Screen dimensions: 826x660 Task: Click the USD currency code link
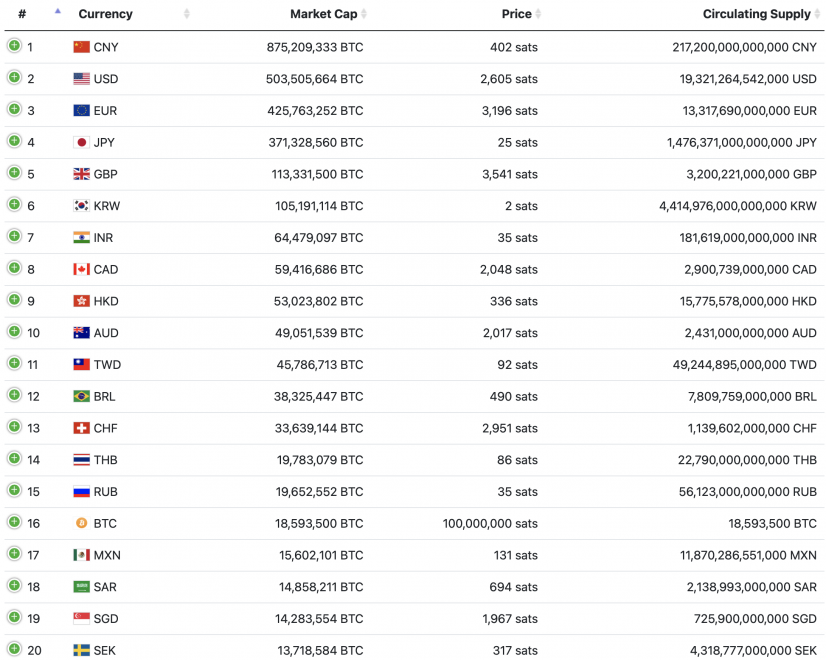tap(103, 78)
